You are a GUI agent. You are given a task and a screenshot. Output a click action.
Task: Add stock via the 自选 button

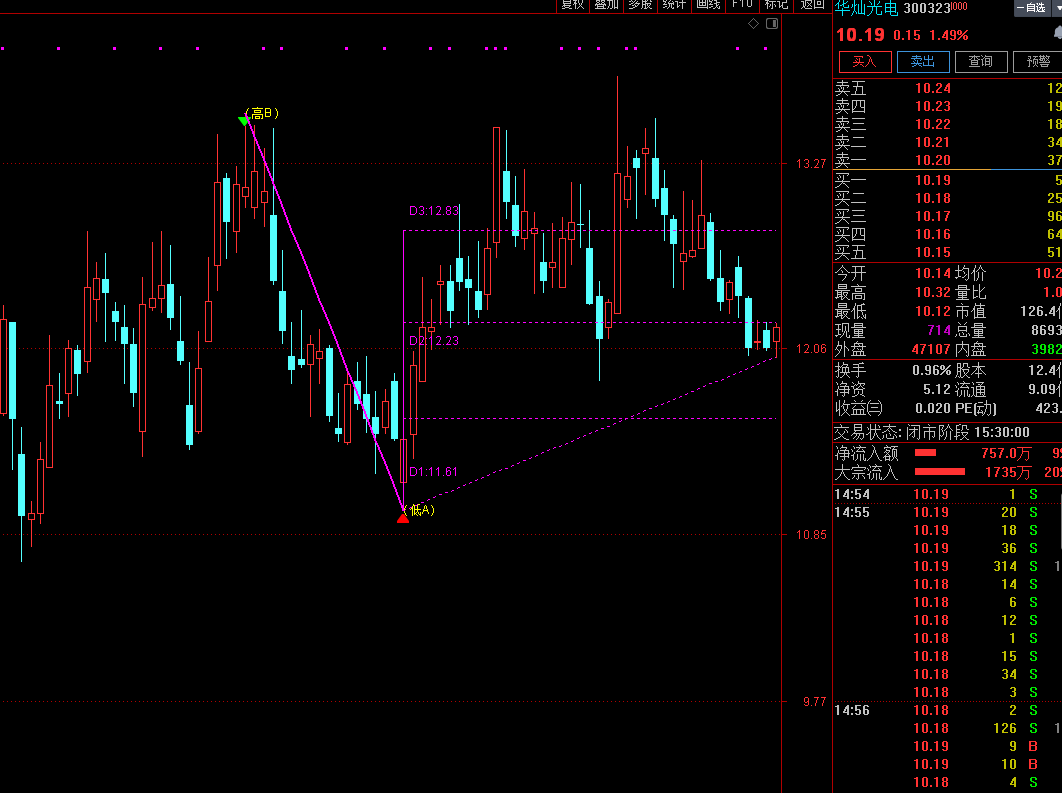[x=1030, y=8]
